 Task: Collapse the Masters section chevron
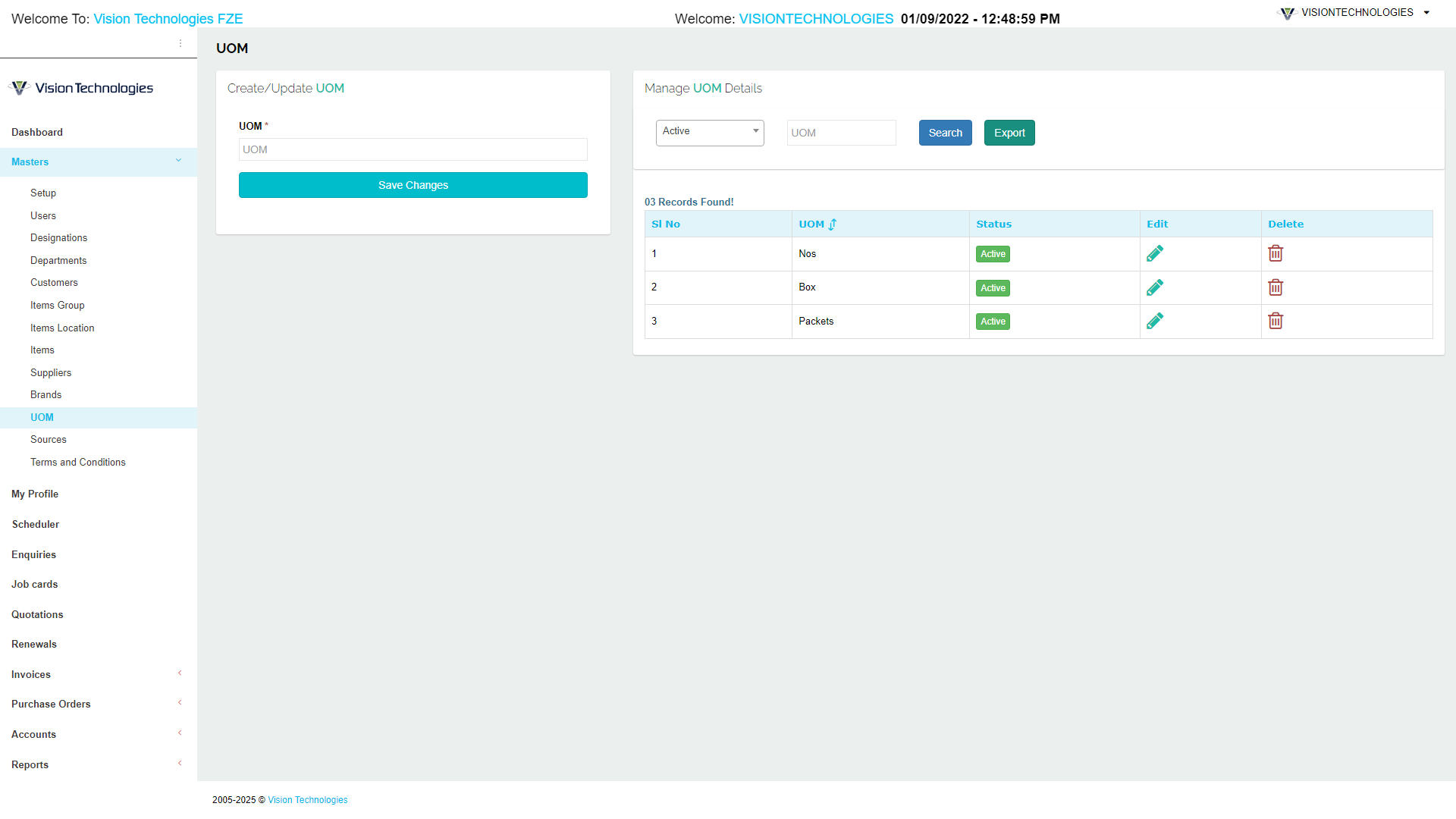point(179,161)
